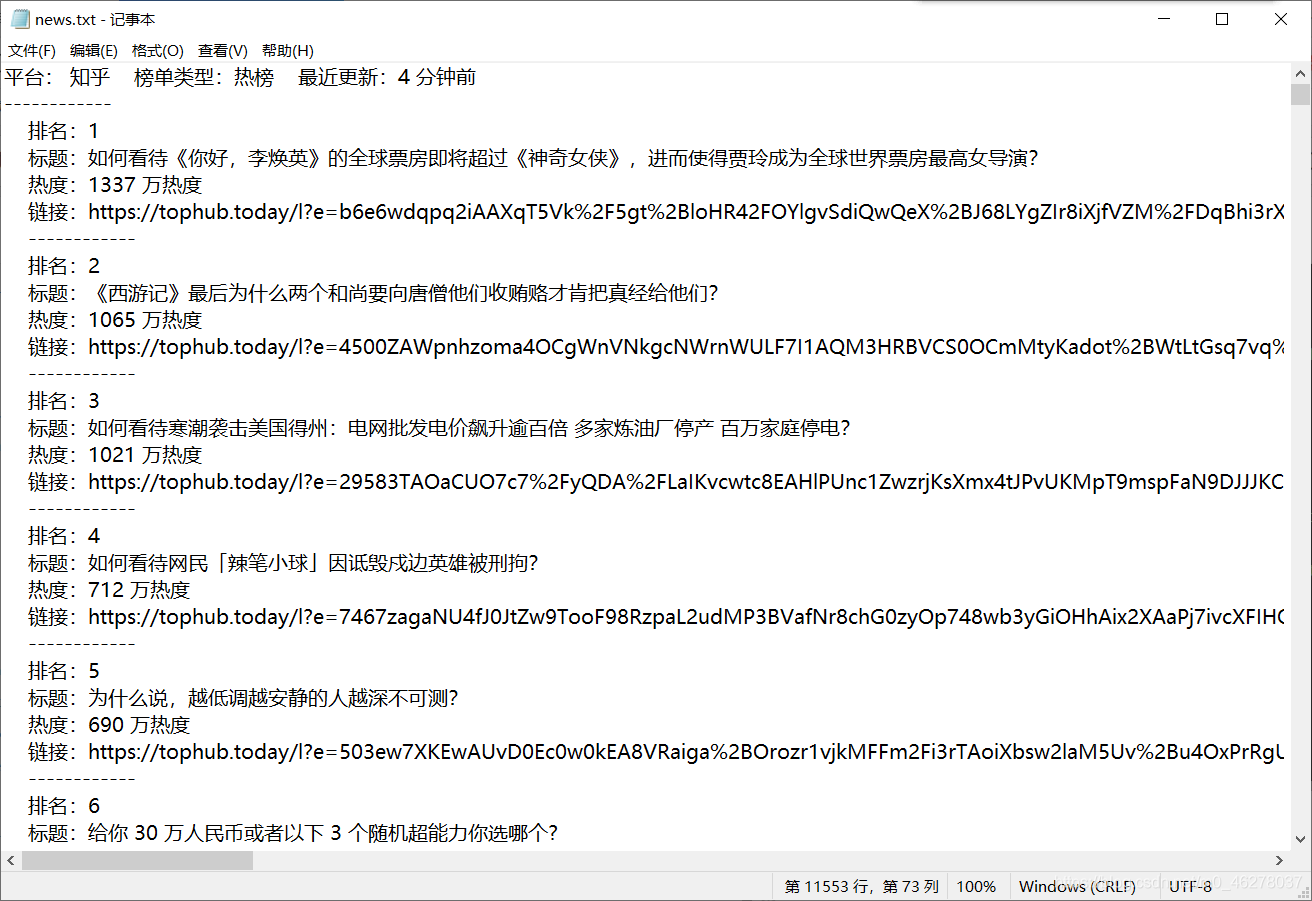Image resolution: width=1312 pixels, height=901 pixels.
Task: Open the 查看(V) menu
Action: [222, 50]
